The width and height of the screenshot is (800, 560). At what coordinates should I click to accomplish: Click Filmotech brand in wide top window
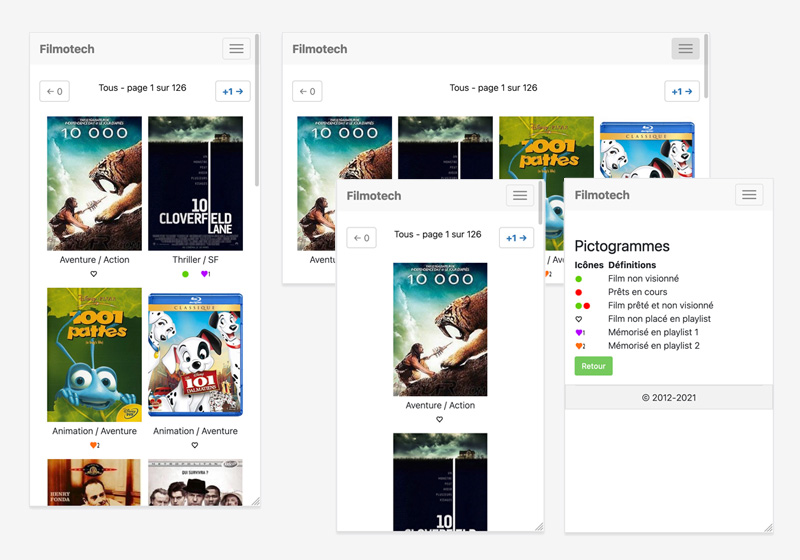[319, 49]
